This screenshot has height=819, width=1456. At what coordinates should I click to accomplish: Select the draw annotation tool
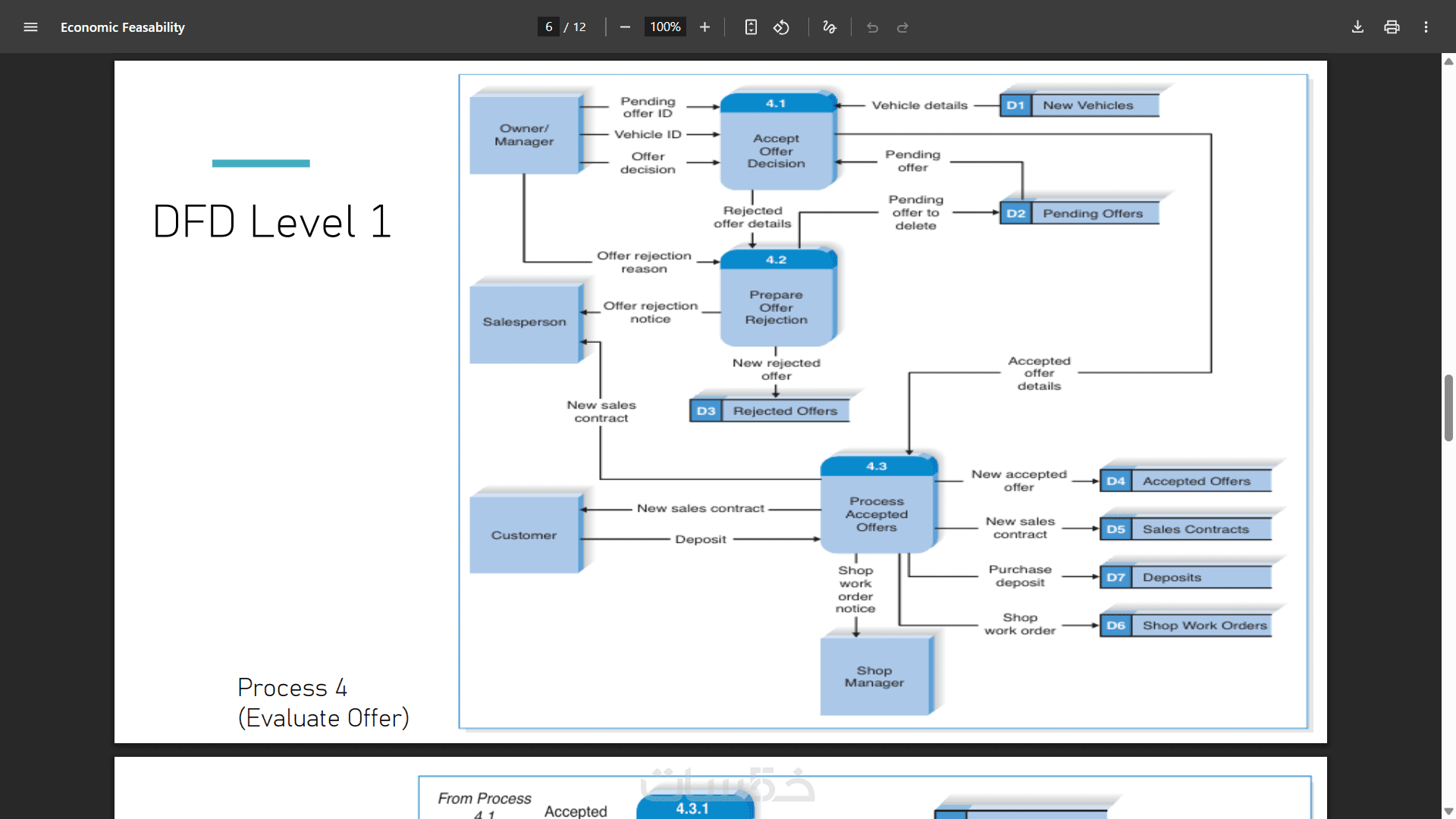[x=830, y=27]
